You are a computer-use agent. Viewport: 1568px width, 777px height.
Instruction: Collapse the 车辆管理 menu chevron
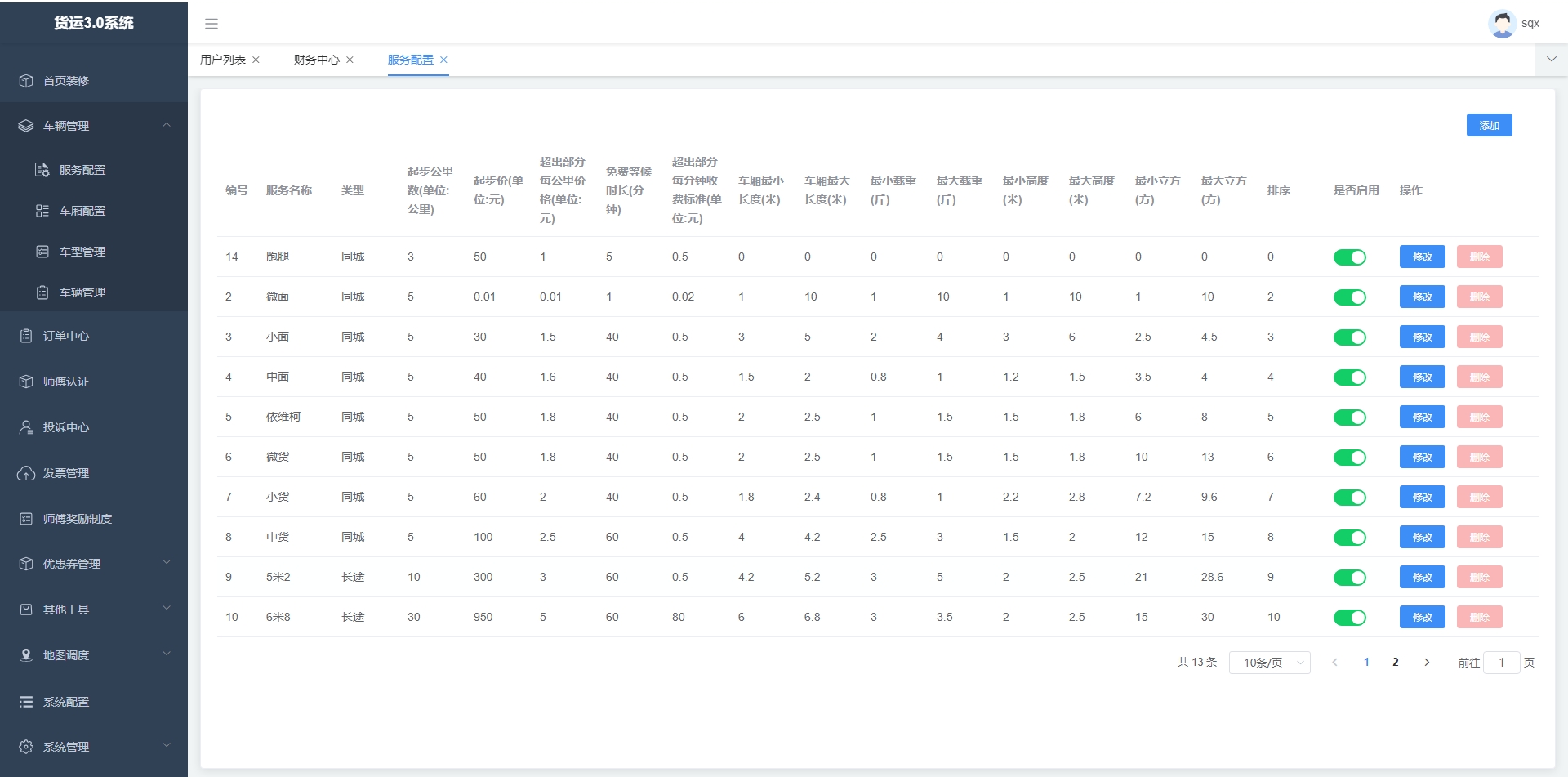167,125
